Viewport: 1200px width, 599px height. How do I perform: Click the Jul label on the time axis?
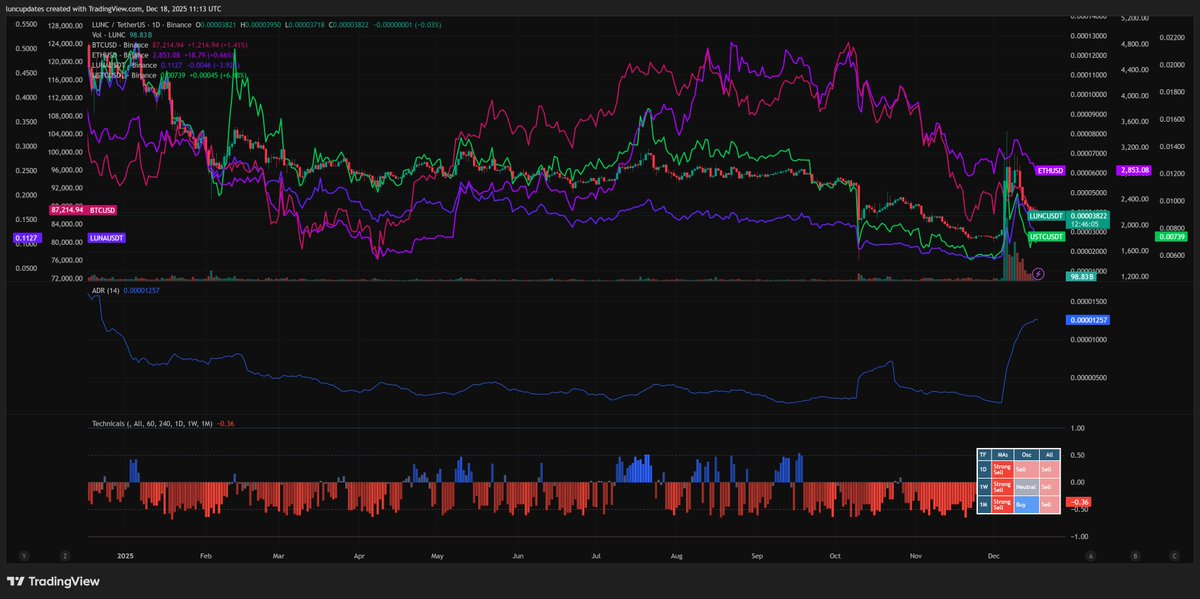[x=595, y=555]
